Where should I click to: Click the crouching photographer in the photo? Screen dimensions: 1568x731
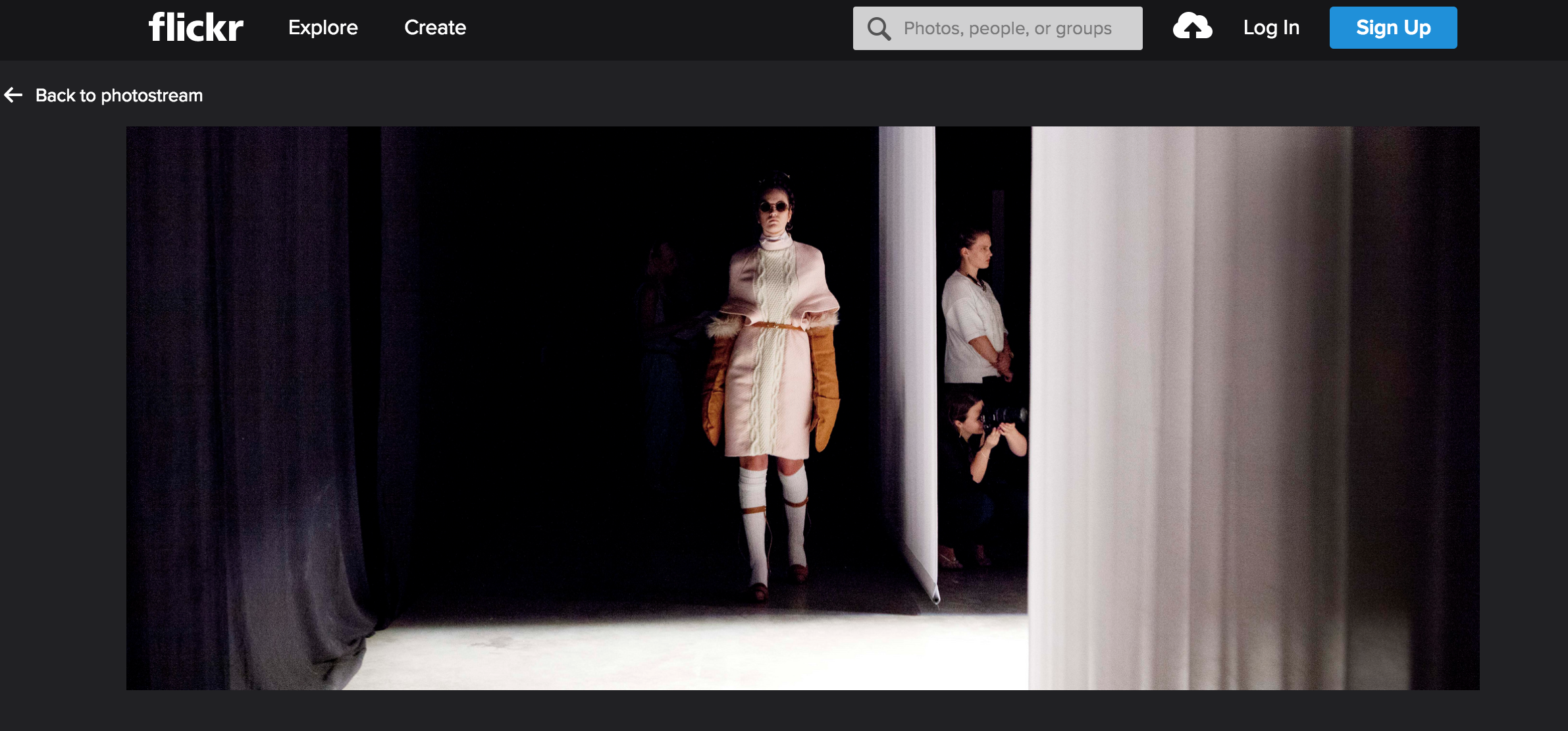click(x=974, y=461)
